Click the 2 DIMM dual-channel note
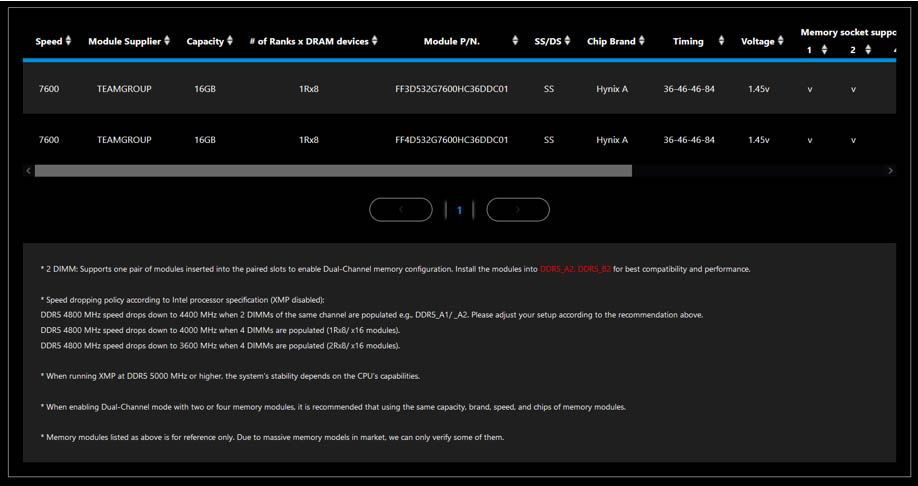Image resolution: width=918 pixels, height=486 pixels. click(x=395, y=269)
